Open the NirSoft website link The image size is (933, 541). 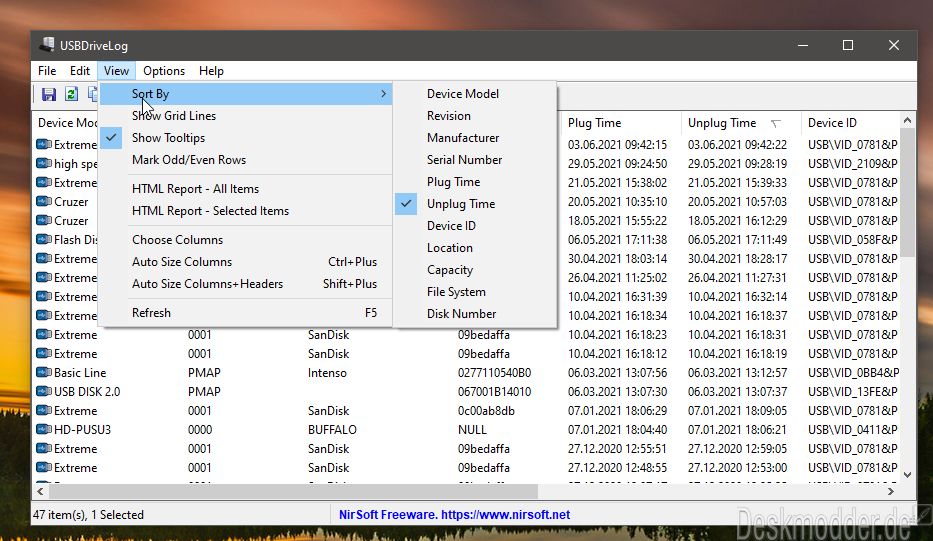pyautogui.click(x=454, y=515)
